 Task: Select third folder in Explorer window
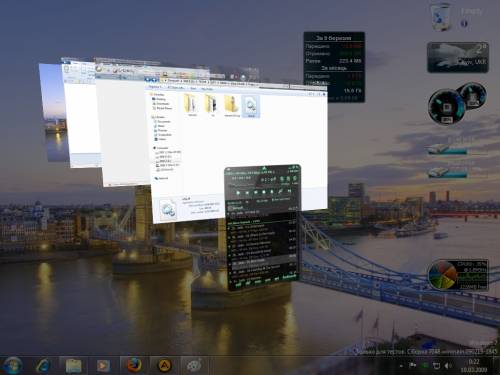point(232,105)
